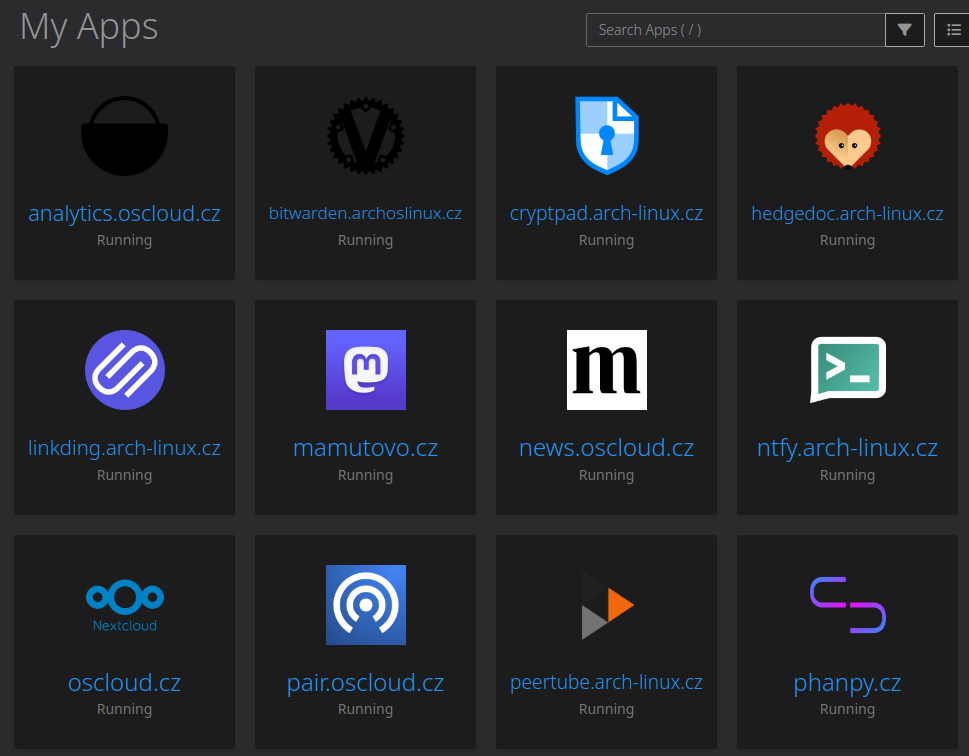This screenshot has width=969, height=756.
Task: Click the pair.oscloud.cz broadcast icon
Action: coord(365,604)
